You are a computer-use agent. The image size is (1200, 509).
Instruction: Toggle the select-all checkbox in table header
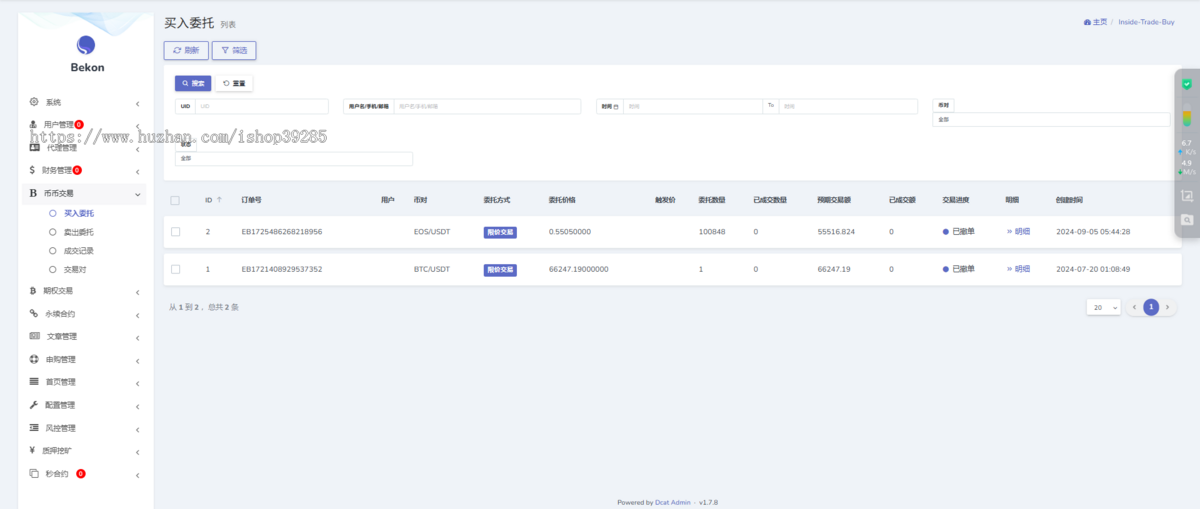pyautogui.click(x=175, y=200)
